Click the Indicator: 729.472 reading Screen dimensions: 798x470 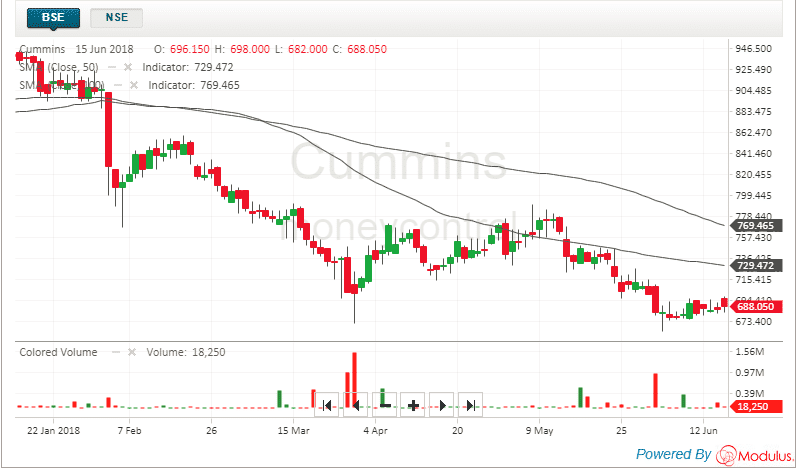(x=188, y=67)
